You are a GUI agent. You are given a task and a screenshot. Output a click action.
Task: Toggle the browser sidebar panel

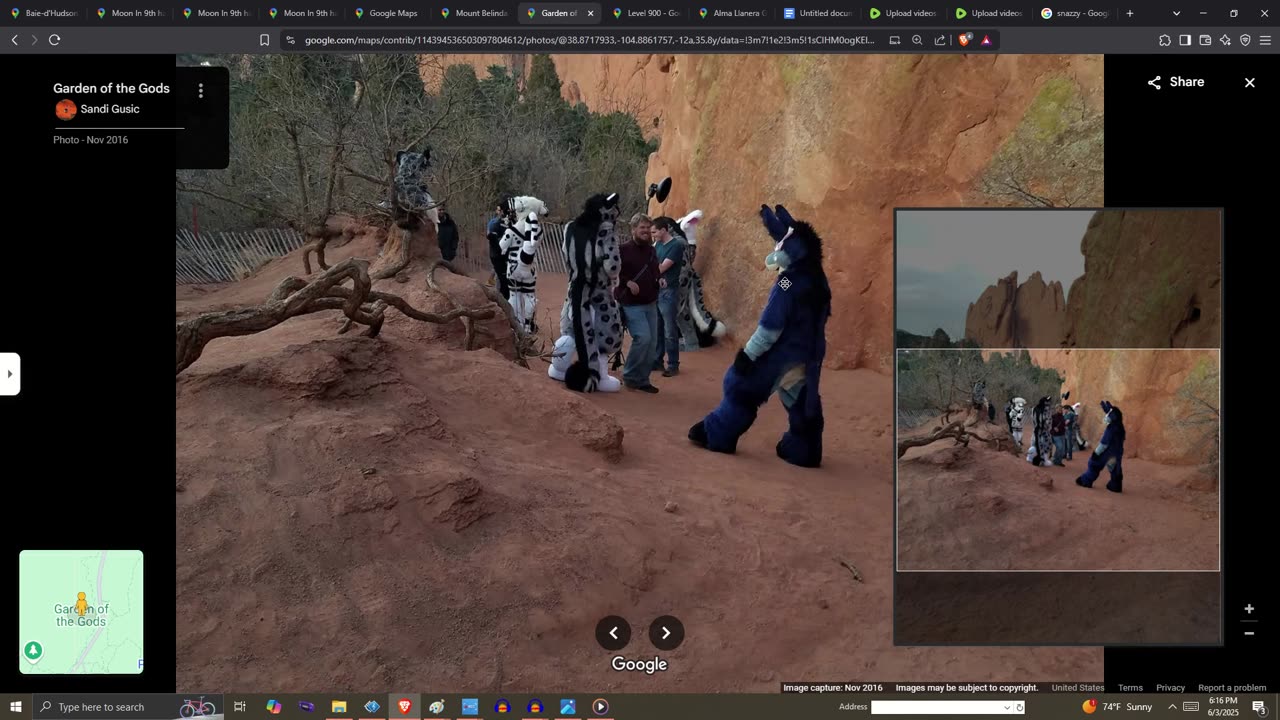(x=1185, y=40)
